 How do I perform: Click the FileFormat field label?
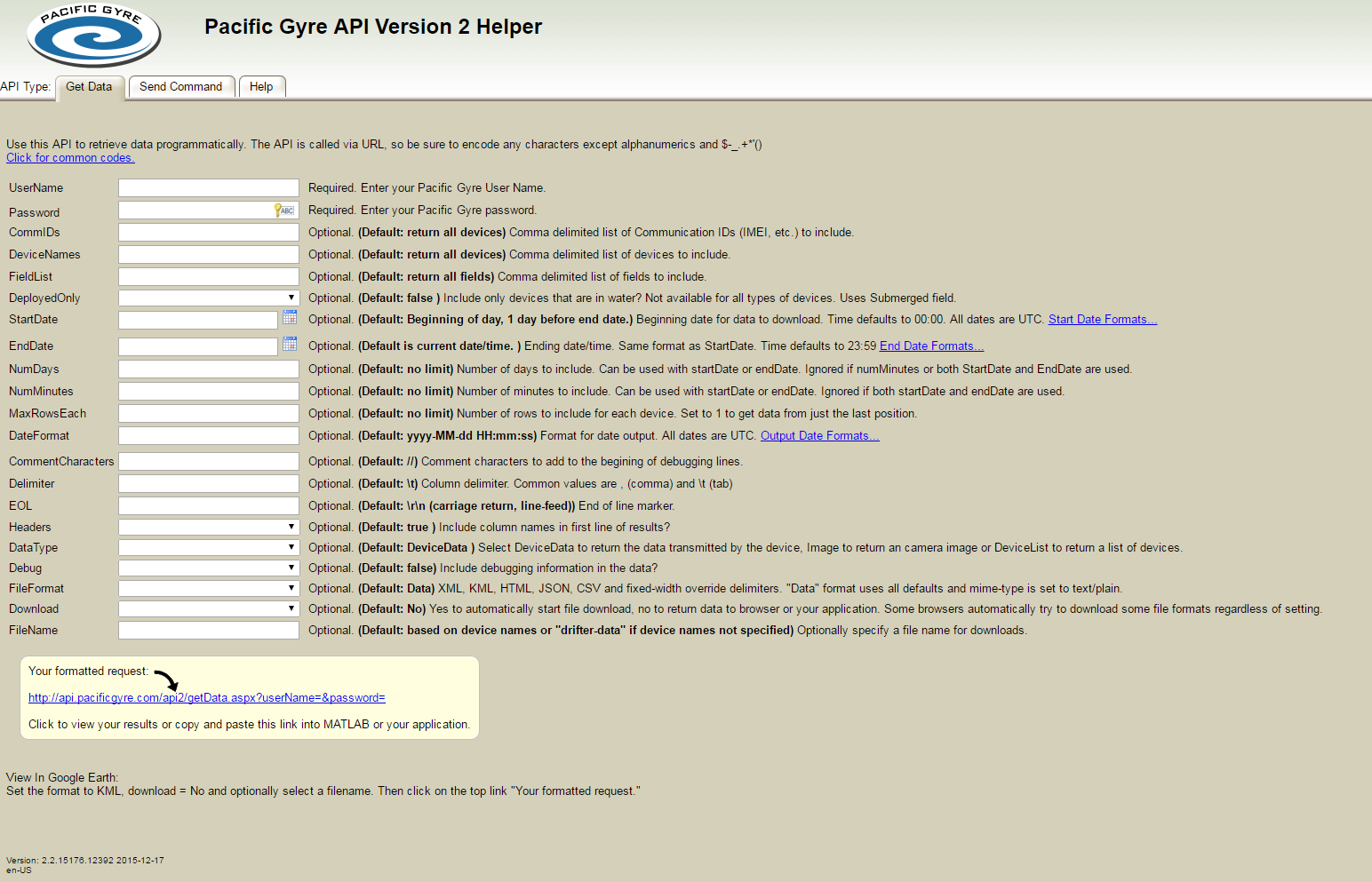point(36,589)
